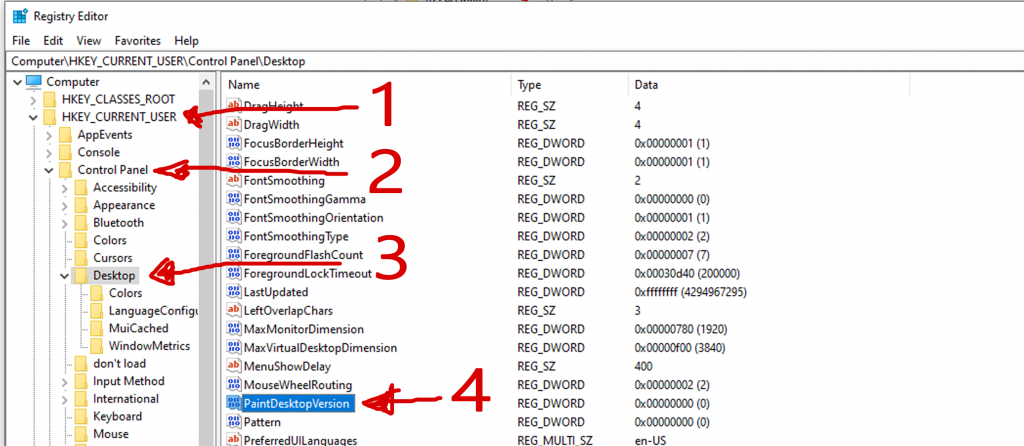The image size is (1024, 446).
Task: Click the FontSmoothing string value icon
Action: click(x=233, y=180)
